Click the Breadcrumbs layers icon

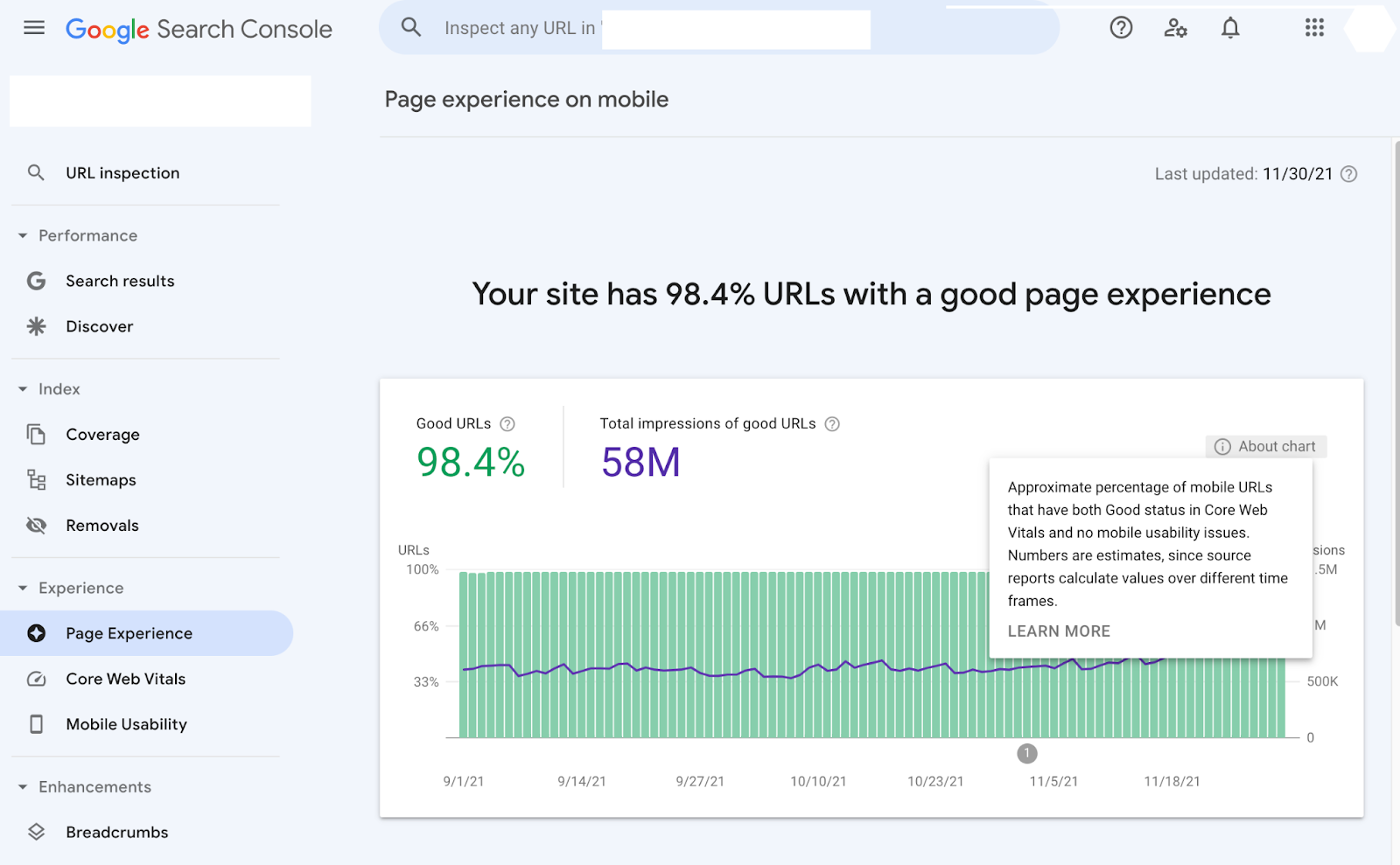tap(36, 832)
